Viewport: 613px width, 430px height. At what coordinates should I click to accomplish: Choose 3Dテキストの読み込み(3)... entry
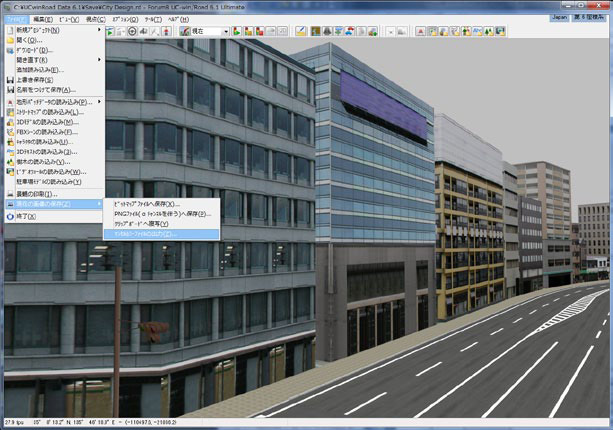point(54,152)
